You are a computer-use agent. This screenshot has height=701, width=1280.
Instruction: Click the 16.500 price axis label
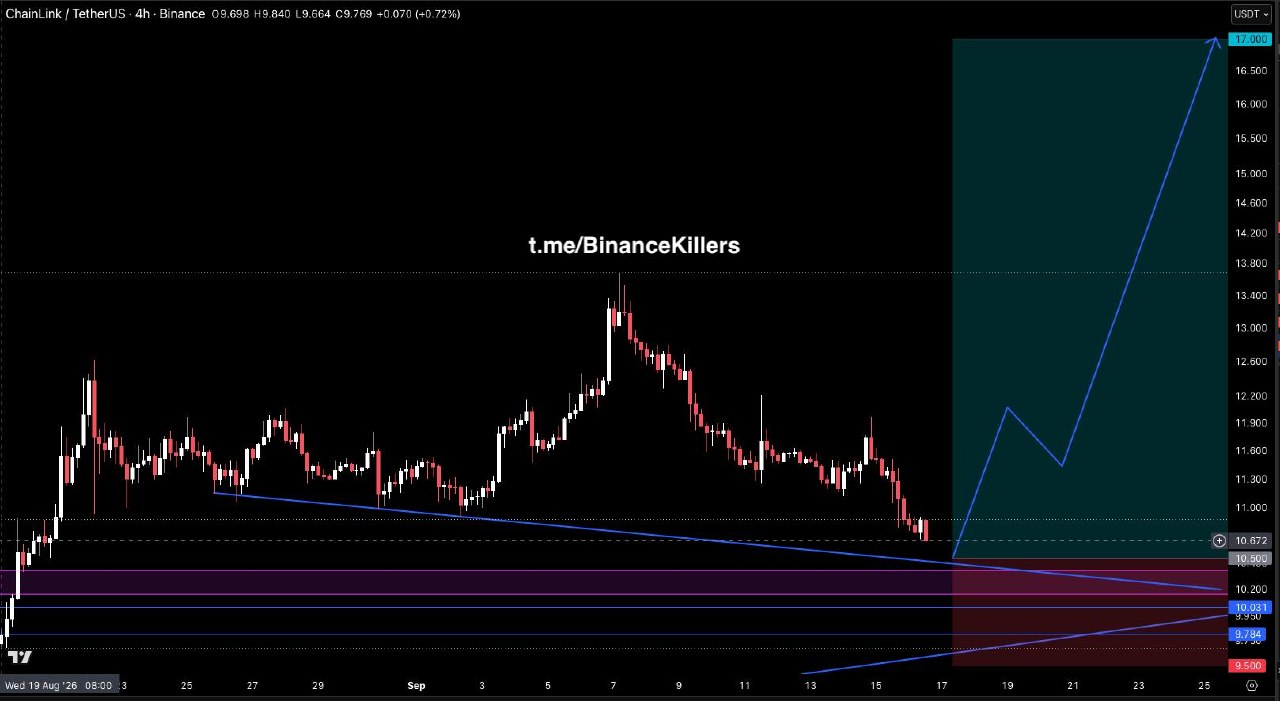1250,71
